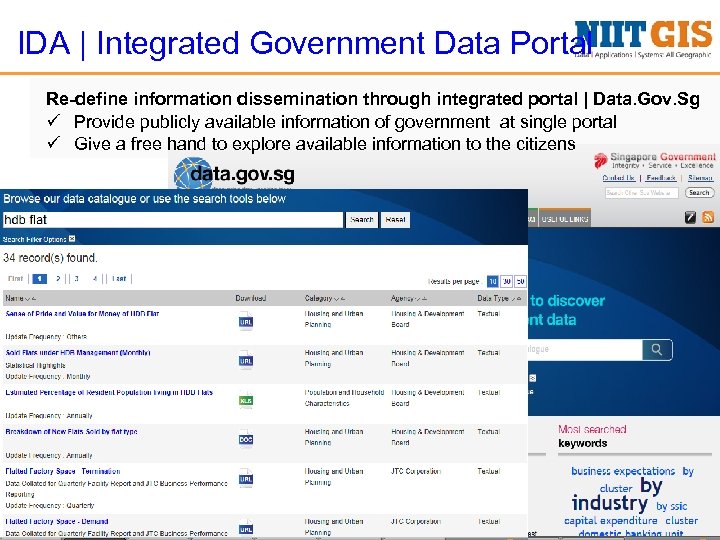Image resolution: width=720 pixels, height=540 pixels.
Task: Sort results by the Data Type column
Action: pyautogui.click(x=499, y=298)
